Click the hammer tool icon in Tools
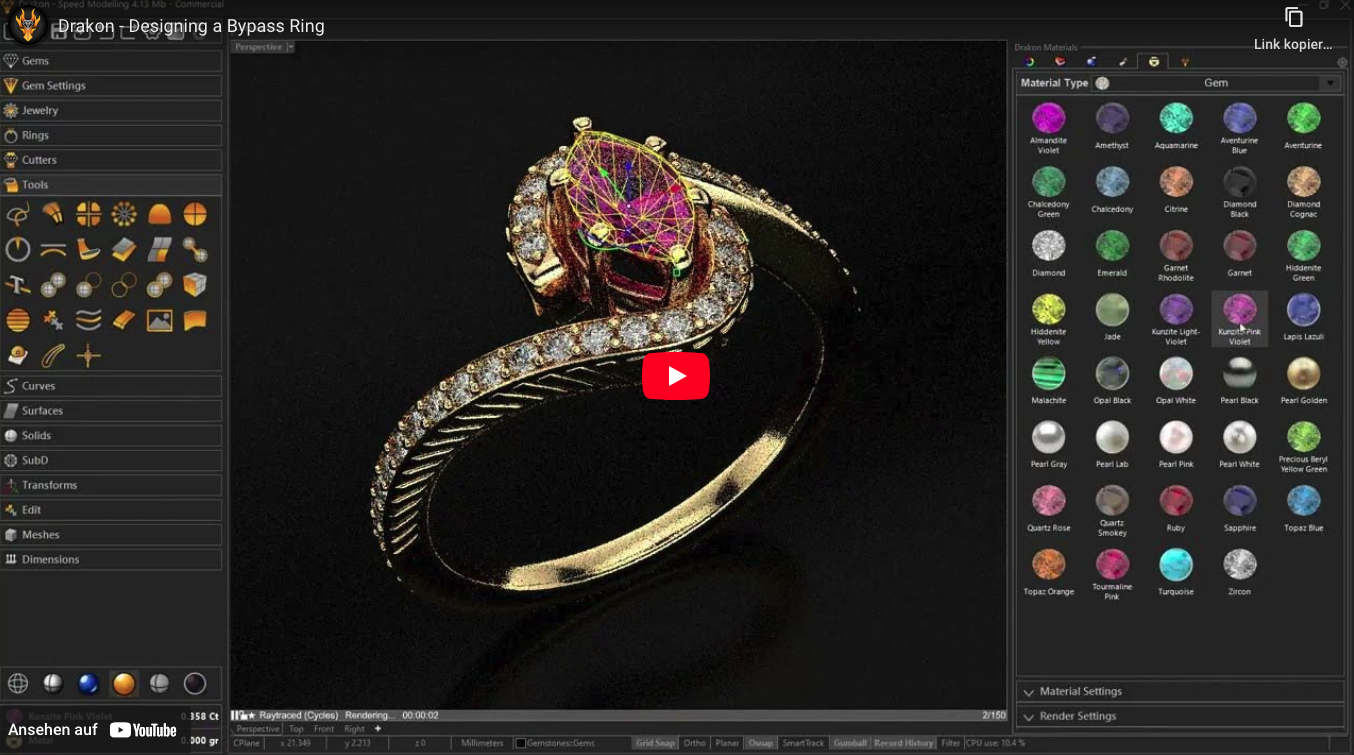This screenshot has height=755, width=1354. [18, 285]
